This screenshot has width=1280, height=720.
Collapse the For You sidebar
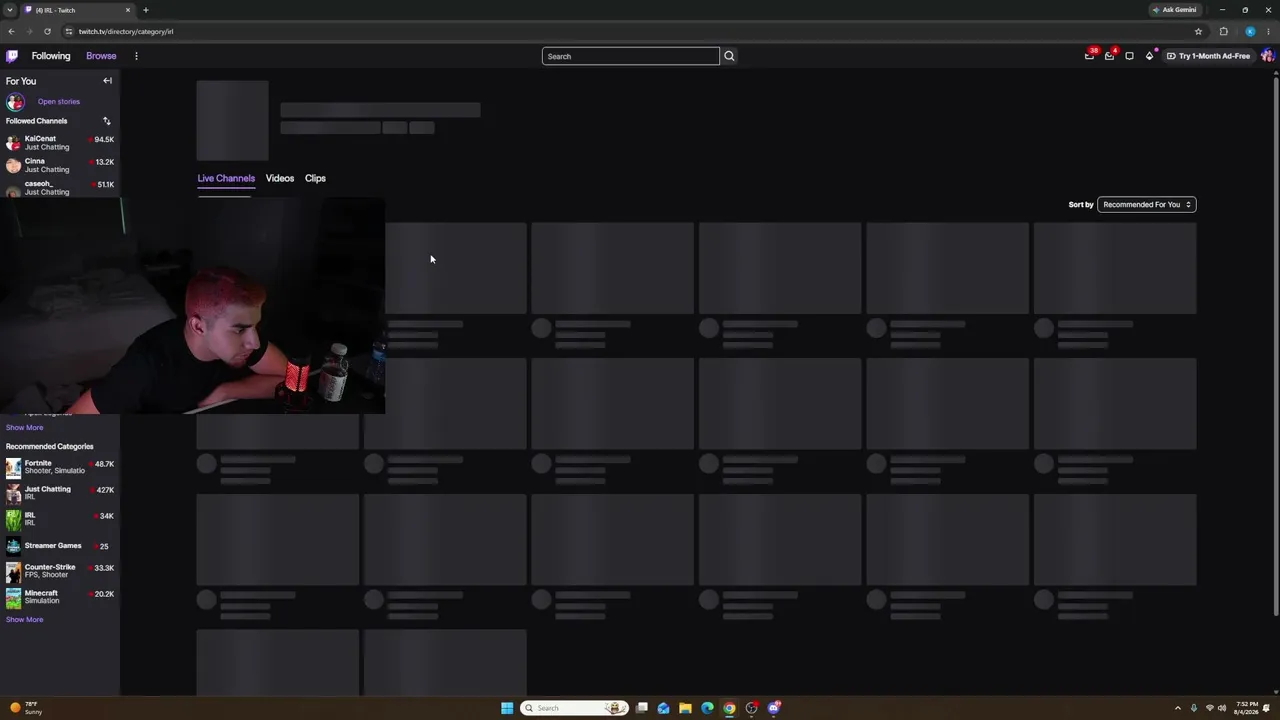tap(107, 81)
